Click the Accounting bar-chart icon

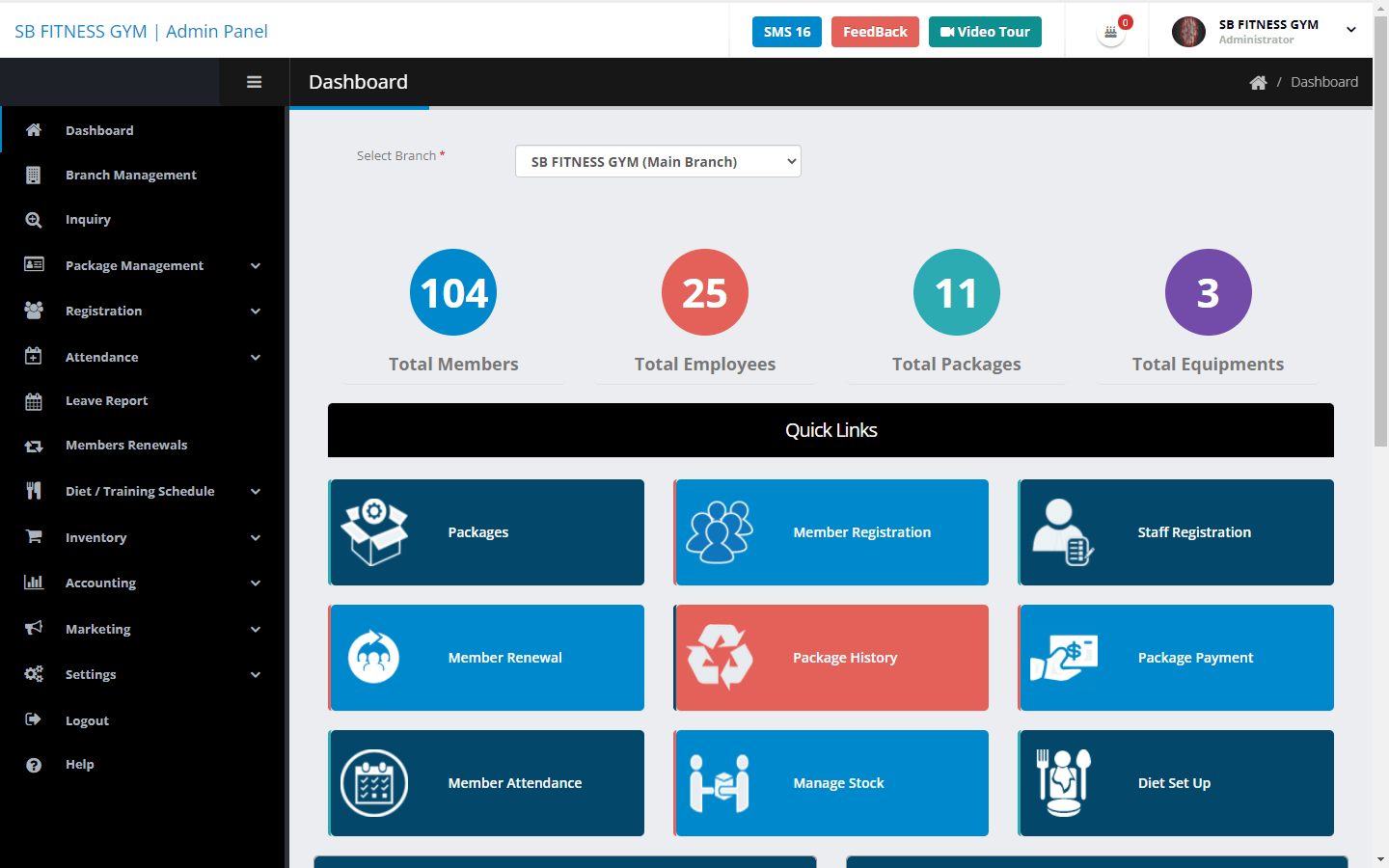click(x=34, y=583)
